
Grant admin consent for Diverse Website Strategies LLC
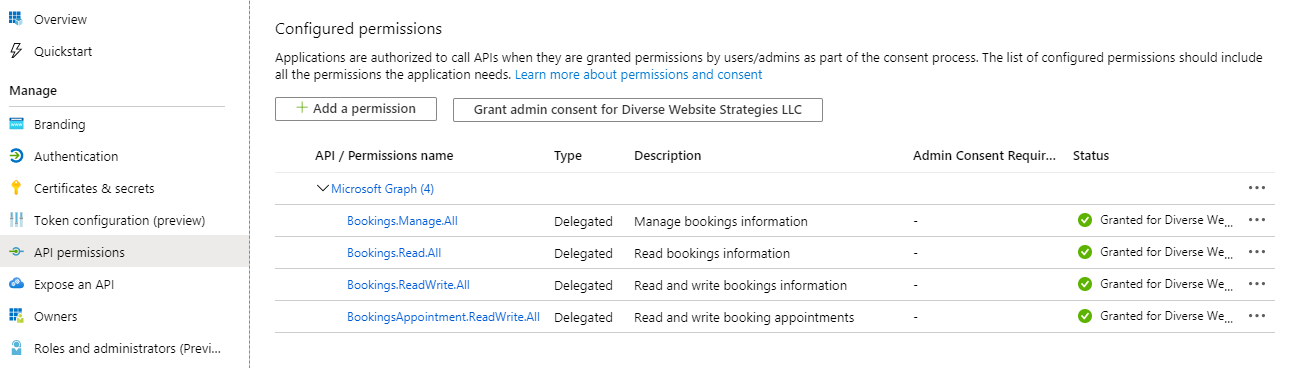click(x=638, y=109)
